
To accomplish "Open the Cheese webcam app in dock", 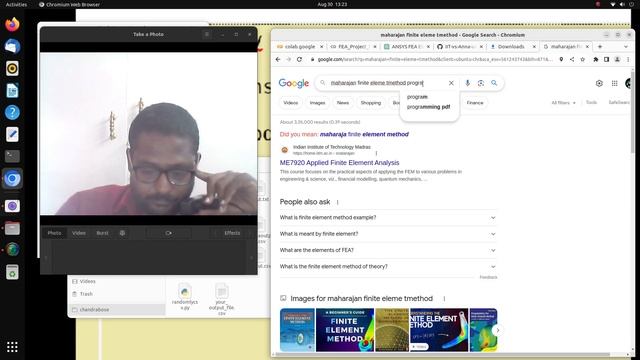I will 12,206.
